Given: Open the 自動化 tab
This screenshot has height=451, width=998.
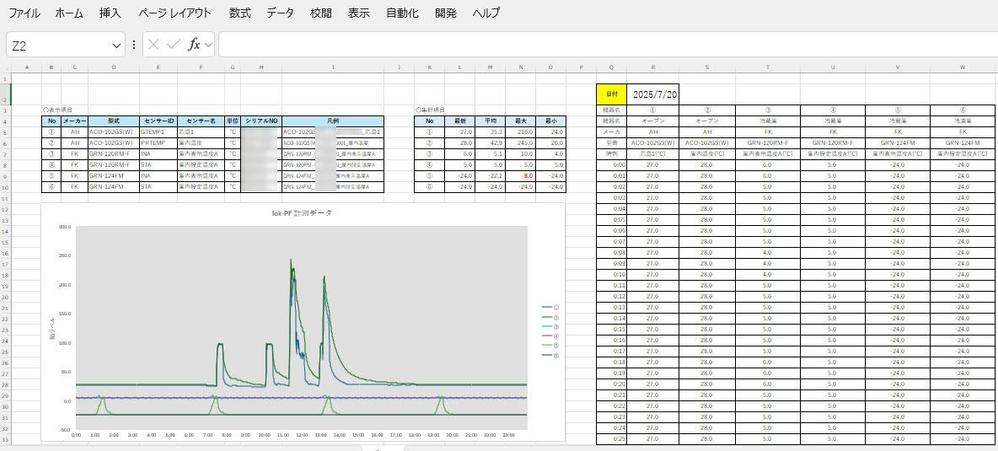Looking at the screenshot, I should (x=402, y=13).
